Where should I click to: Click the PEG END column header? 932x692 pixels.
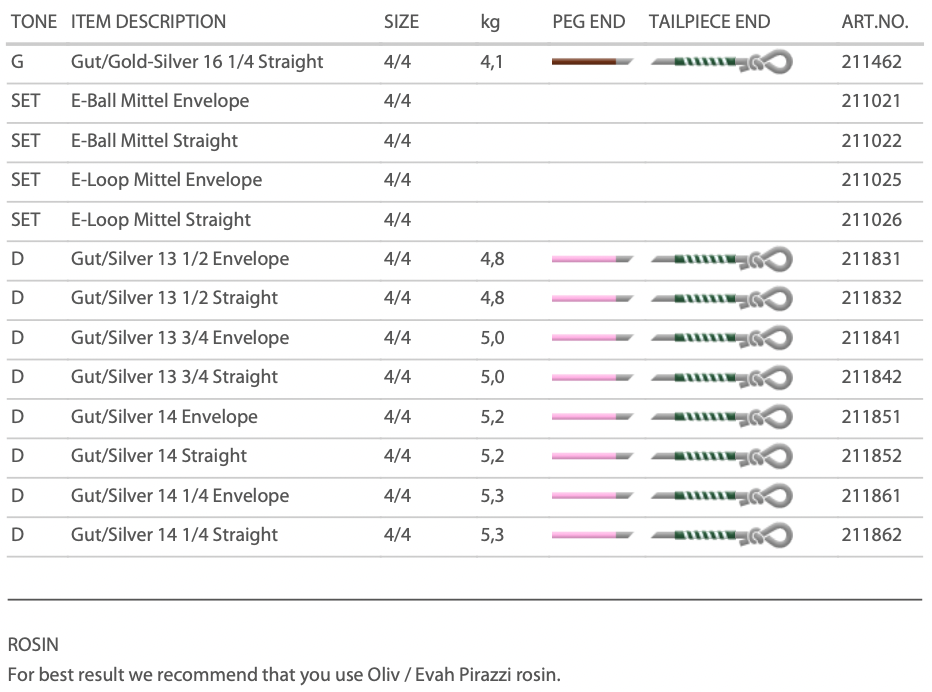click(x=589, y=21)
